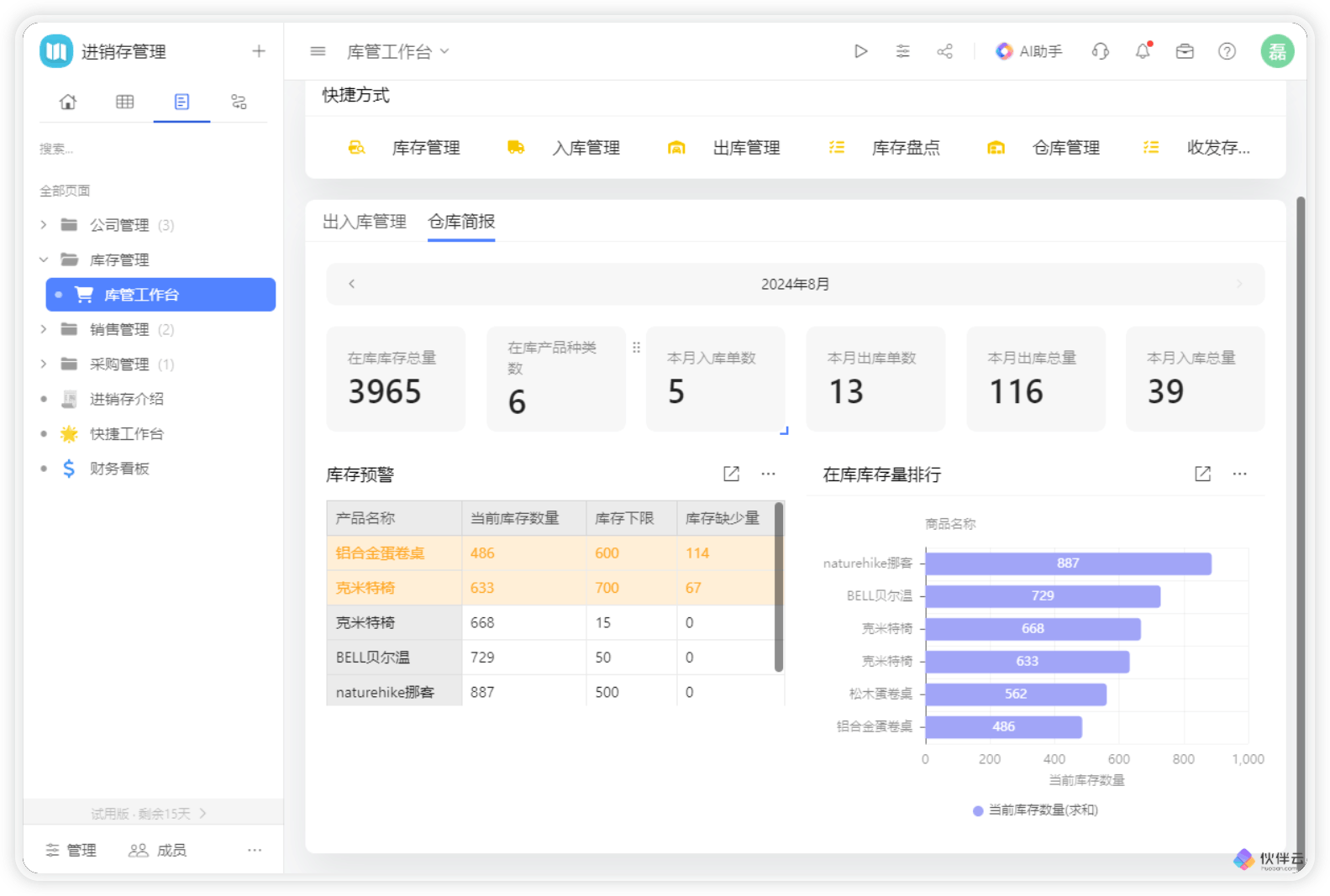The image size is (1330, 896).
Task: Click the 2024年8月 date label
Action: (x=795, y=284)
